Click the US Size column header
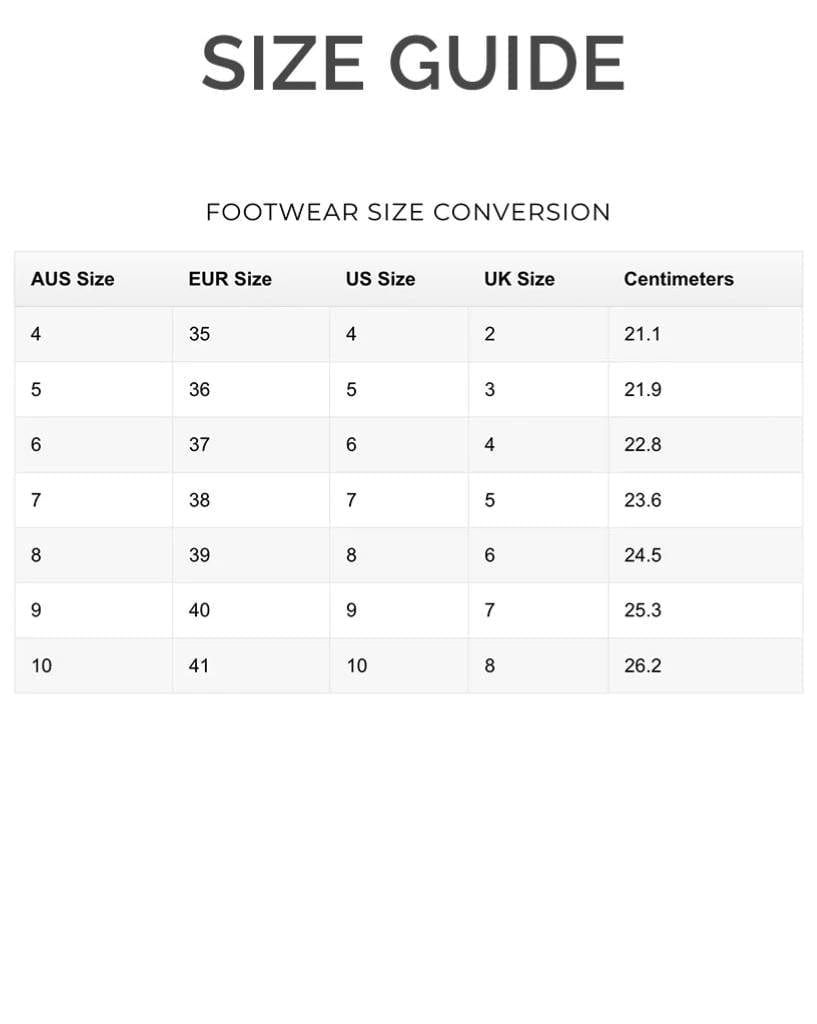 (380, 279)
